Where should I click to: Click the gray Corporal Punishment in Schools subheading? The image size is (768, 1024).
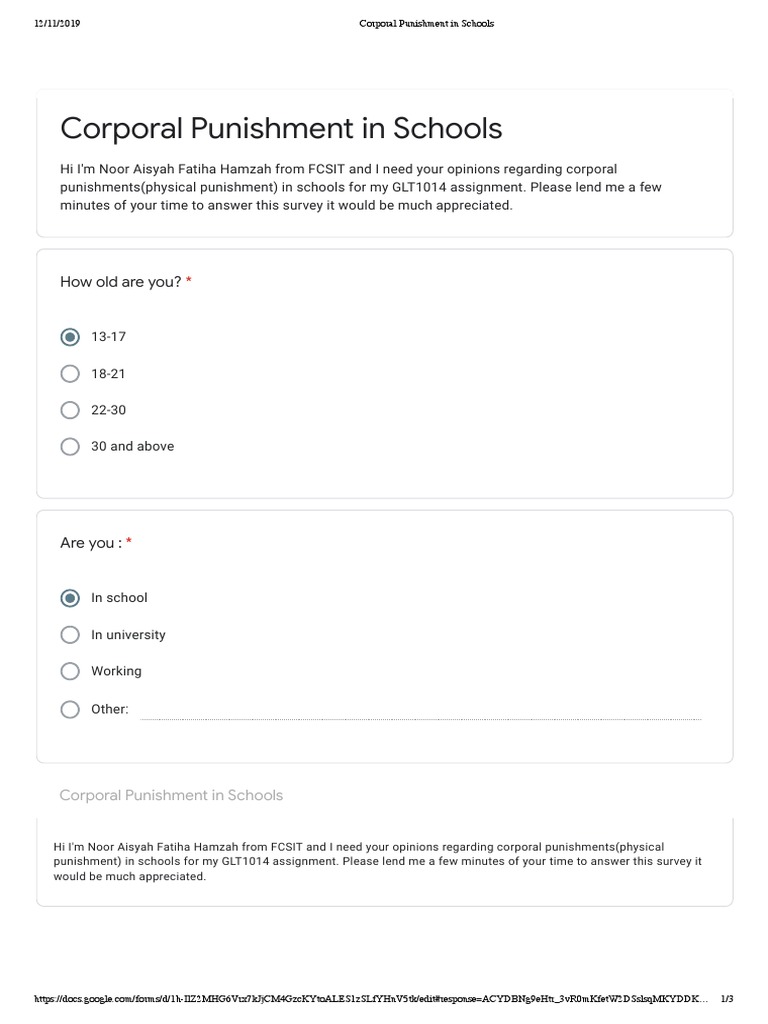point(171,795)
